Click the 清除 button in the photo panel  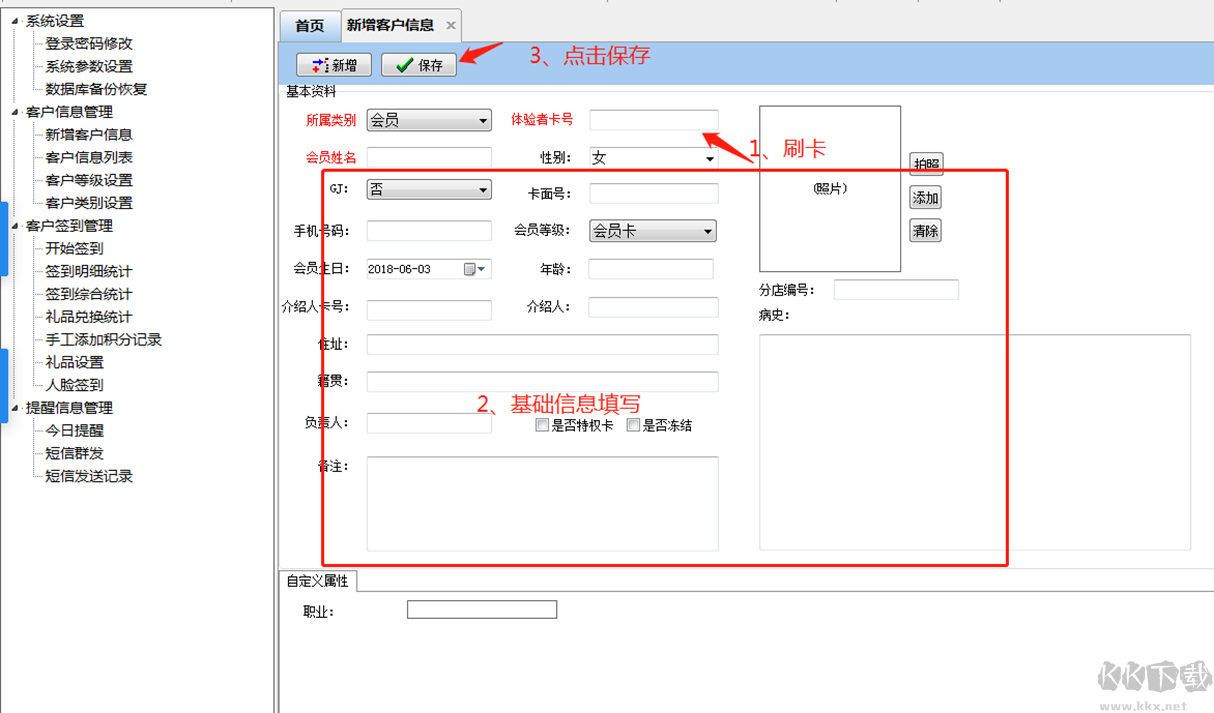(924, 230)
